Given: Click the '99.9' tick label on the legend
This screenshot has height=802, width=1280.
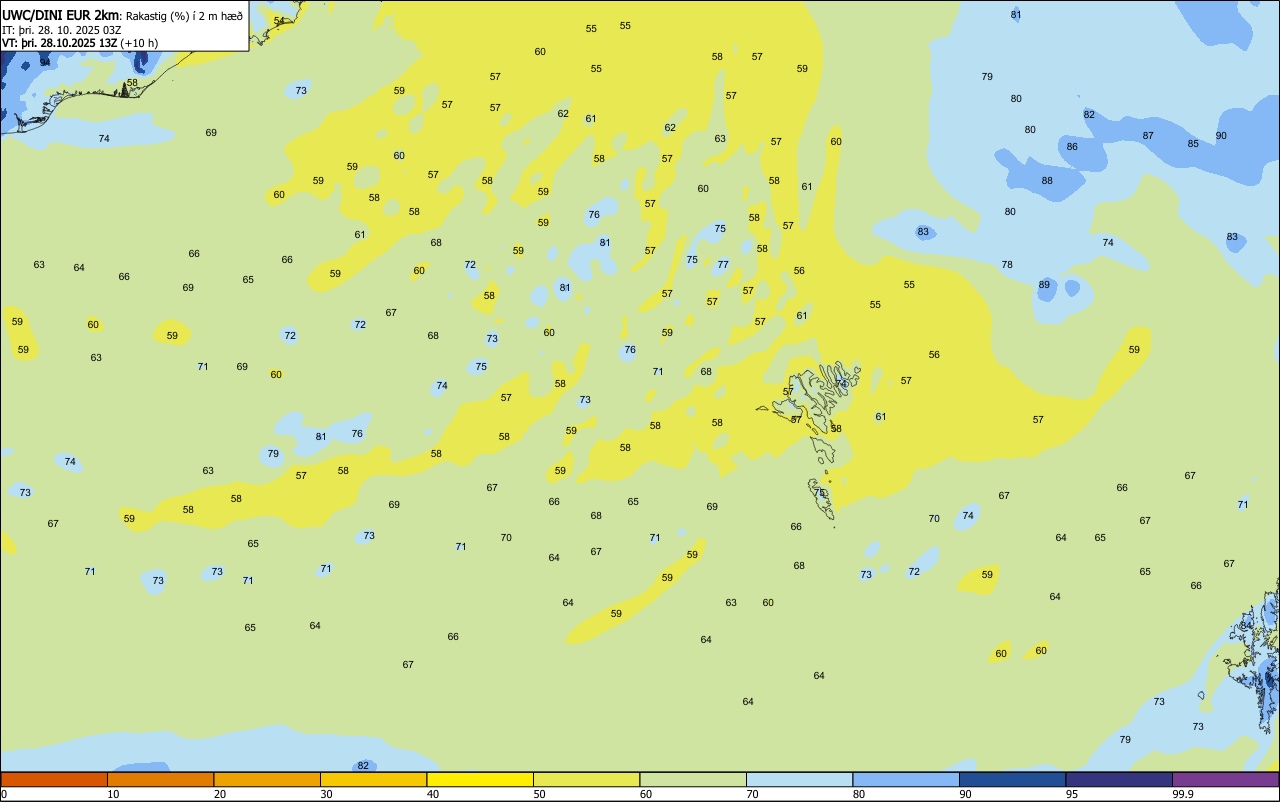Looking at the screenshot, I should pyautogui.click(x=1183, y=794).
